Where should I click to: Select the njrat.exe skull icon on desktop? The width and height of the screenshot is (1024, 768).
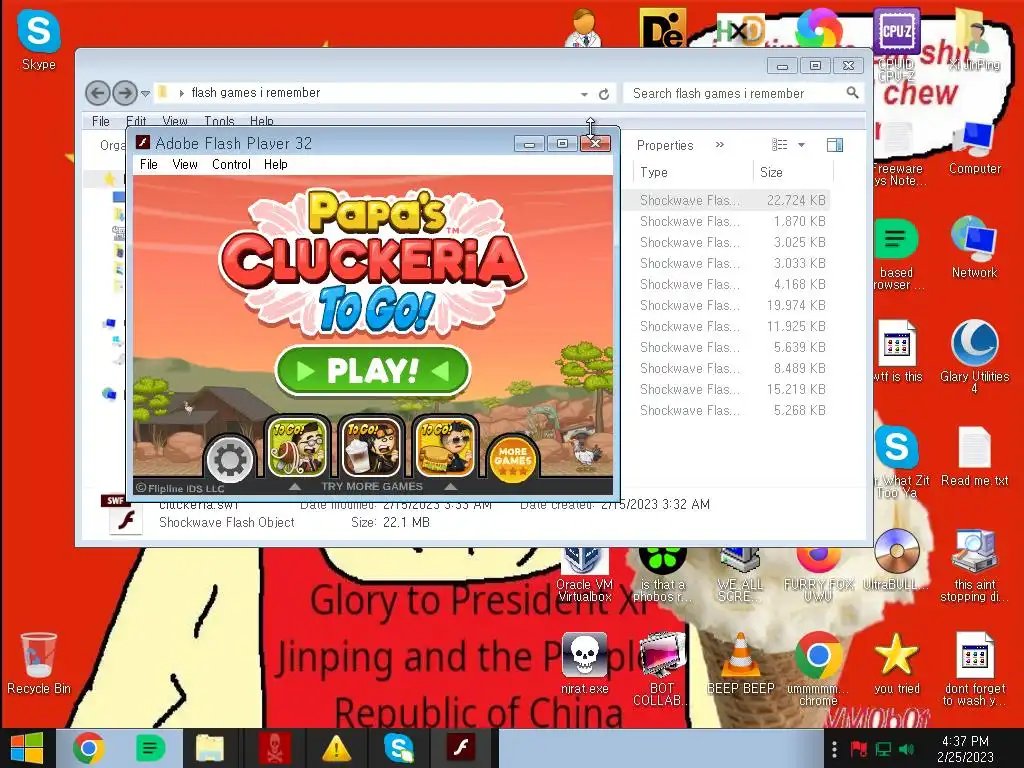pyautogui.click(x=584, y=664)
